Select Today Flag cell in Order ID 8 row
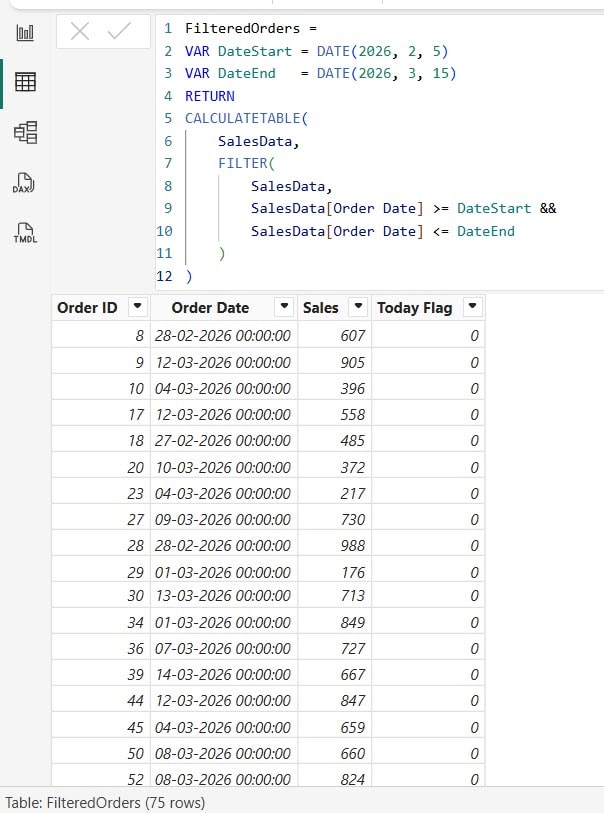 [x=428, y=335]
